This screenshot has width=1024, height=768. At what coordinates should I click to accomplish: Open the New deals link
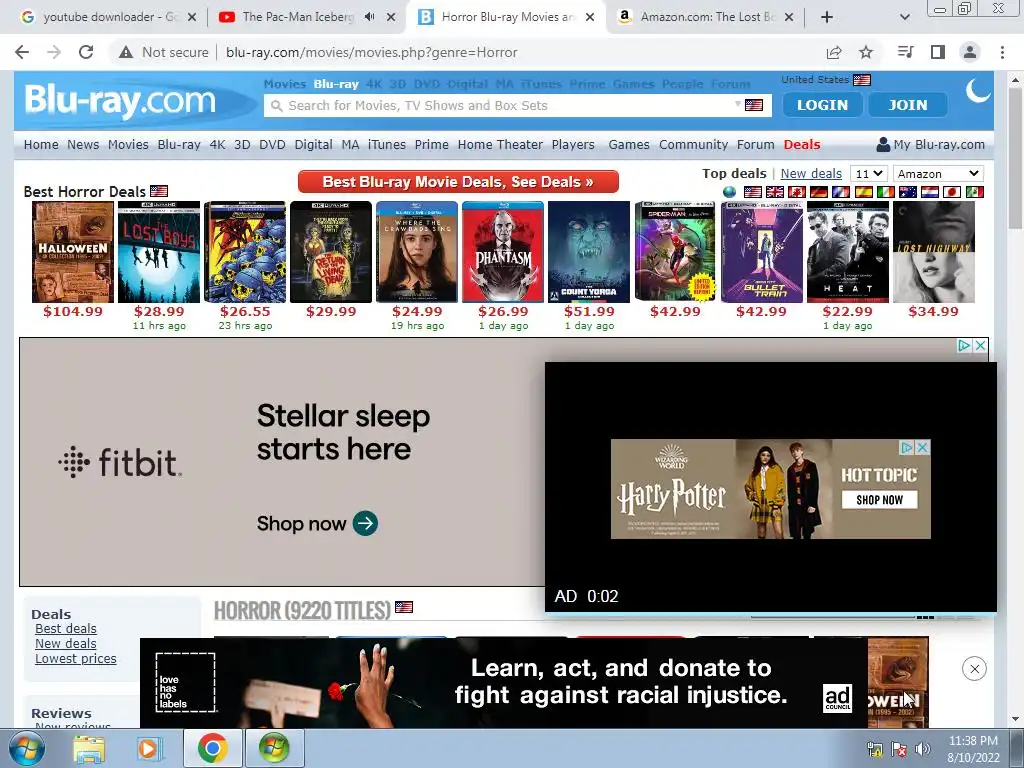coord(811,174)
